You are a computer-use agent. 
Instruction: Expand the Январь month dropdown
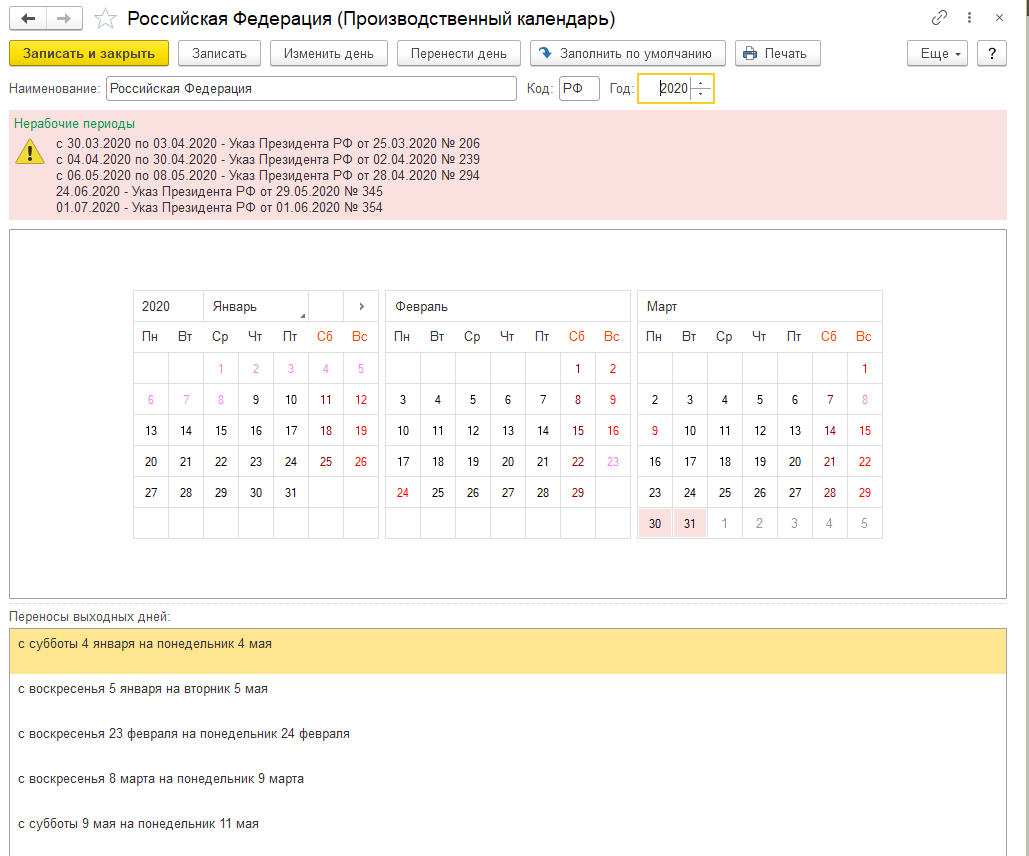click(302, 314)
